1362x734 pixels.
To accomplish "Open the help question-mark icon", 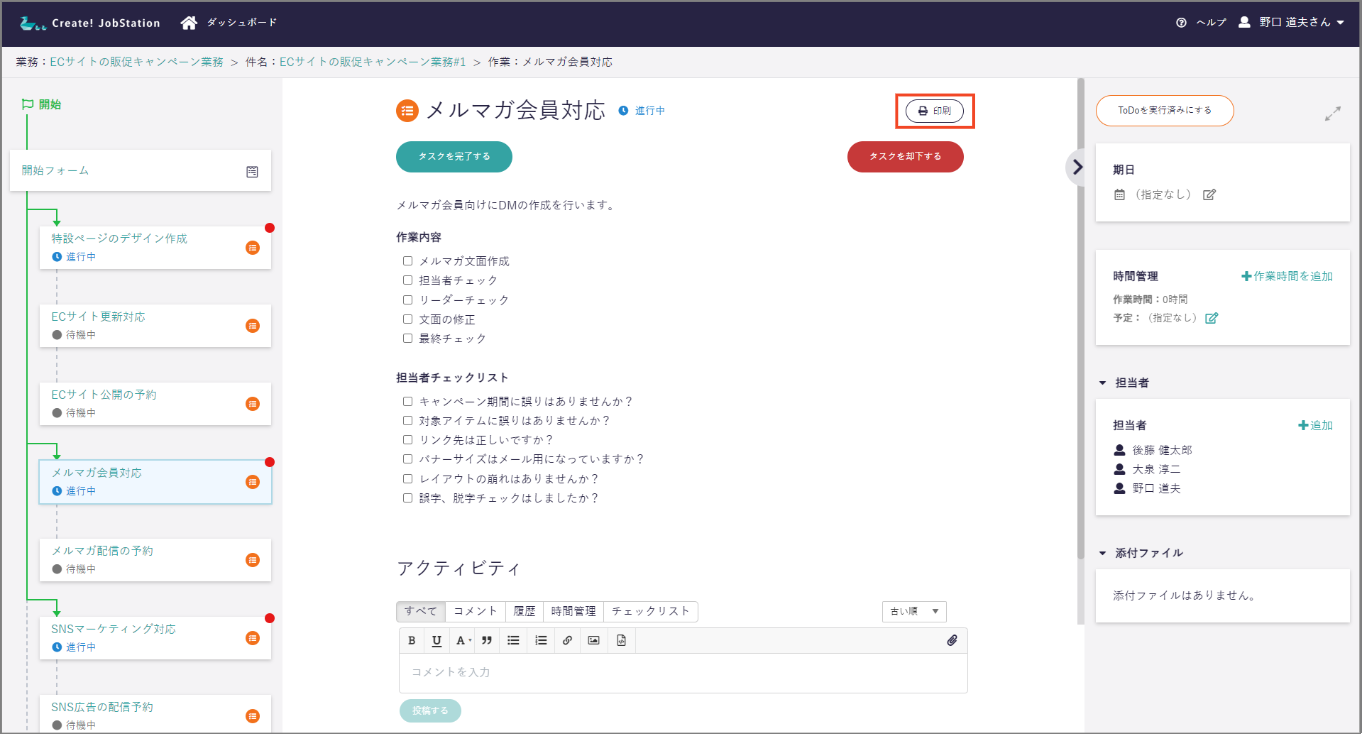I will coord(1181,23).
